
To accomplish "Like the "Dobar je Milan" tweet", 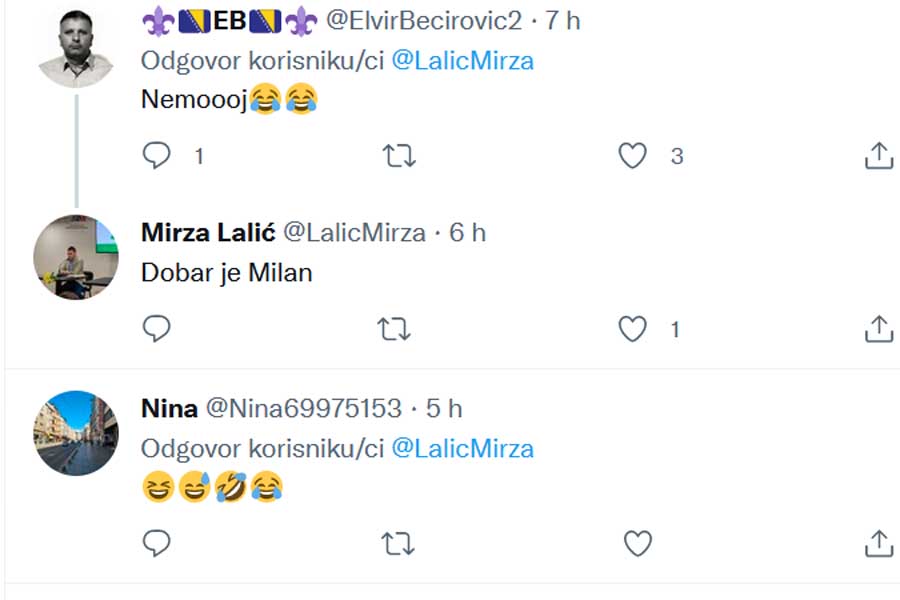I will coord(632,328).
